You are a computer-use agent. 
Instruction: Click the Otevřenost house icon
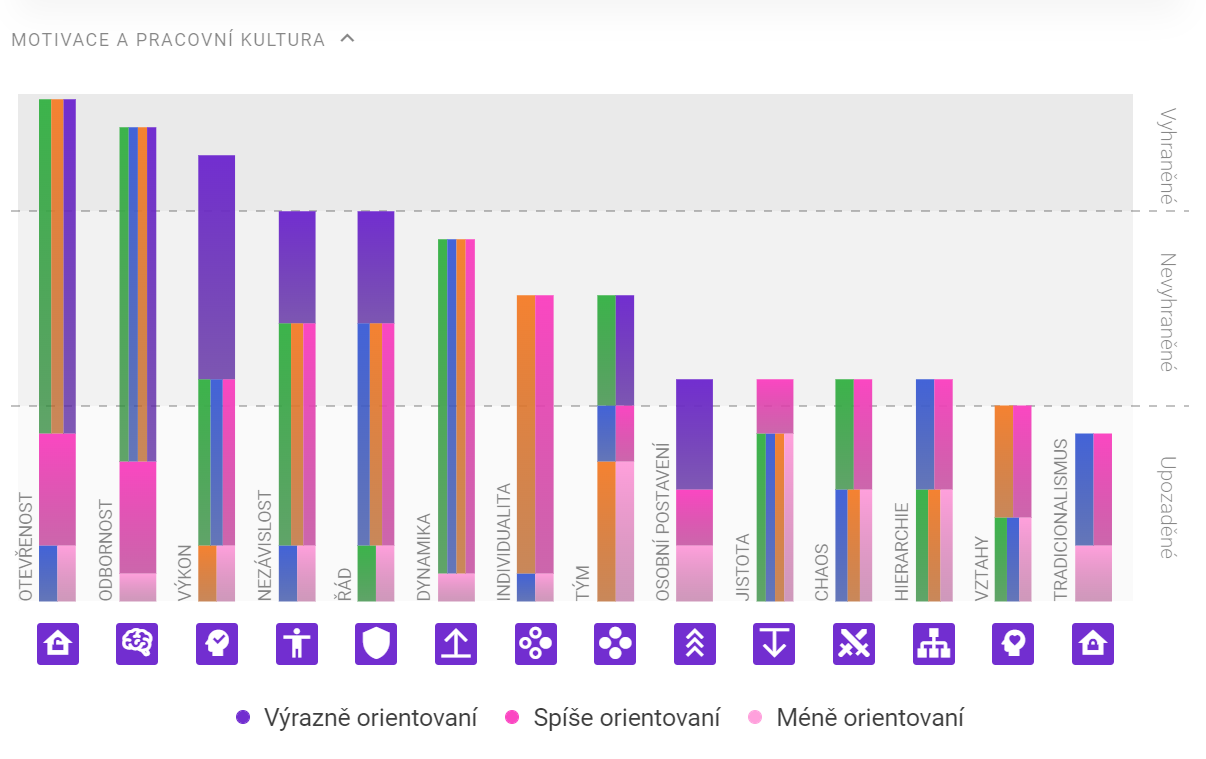click(x=57, y=644)
